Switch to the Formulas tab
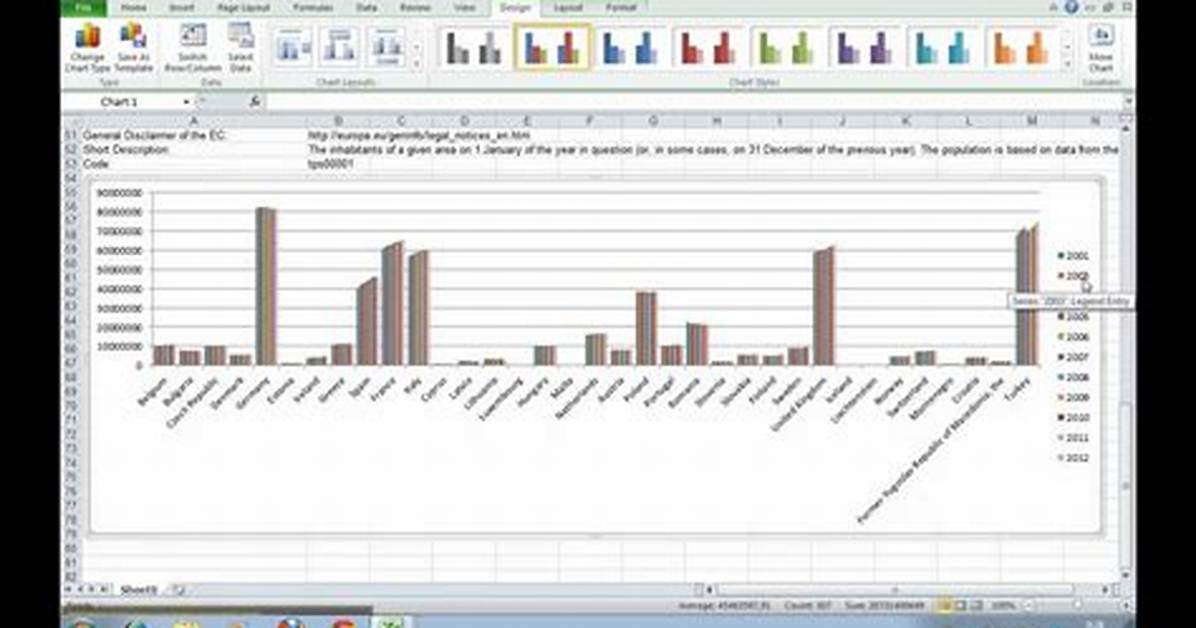Screen dimensions: 1196x628 pos(313,8)
